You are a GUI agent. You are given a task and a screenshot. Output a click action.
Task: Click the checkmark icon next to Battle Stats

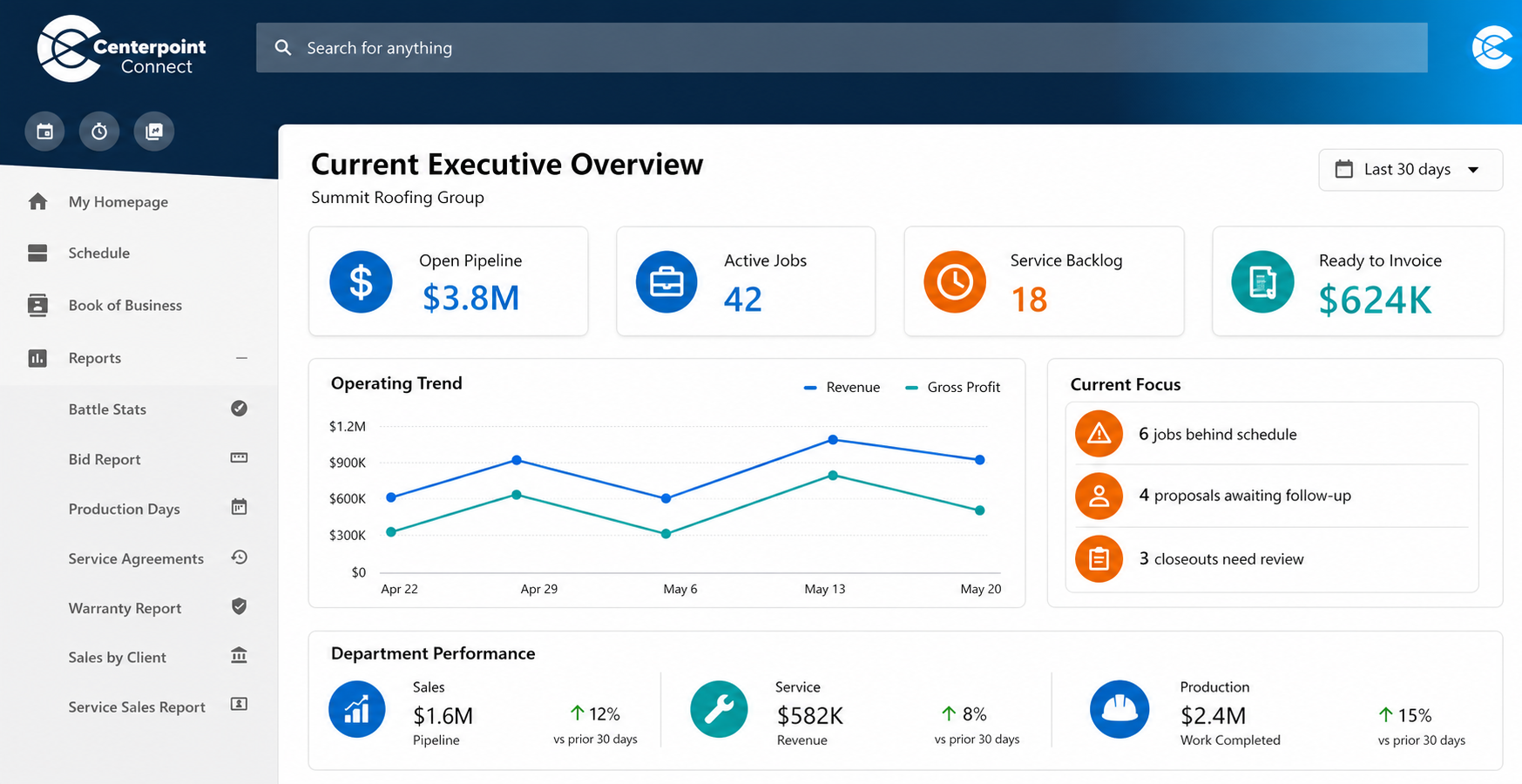pyautogui.click(x=239, y=409)
